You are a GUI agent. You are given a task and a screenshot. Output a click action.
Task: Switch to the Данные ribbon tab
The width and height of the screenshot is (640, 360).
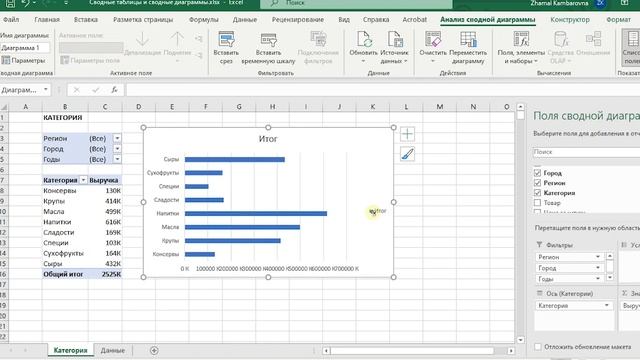point(245,20)
